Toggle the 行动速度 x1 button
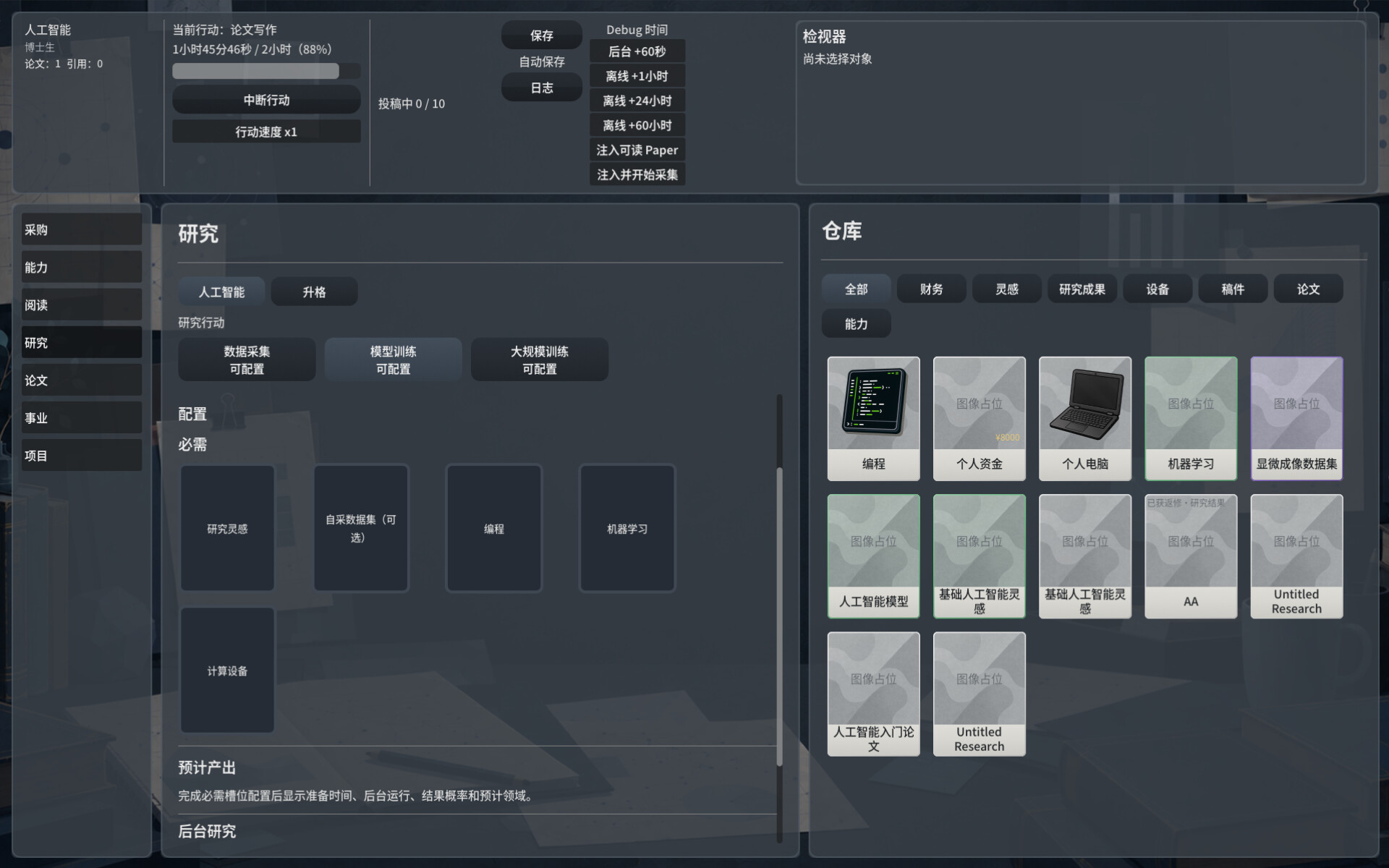This screenshot has width=1389, height=868. click(266, 131)
